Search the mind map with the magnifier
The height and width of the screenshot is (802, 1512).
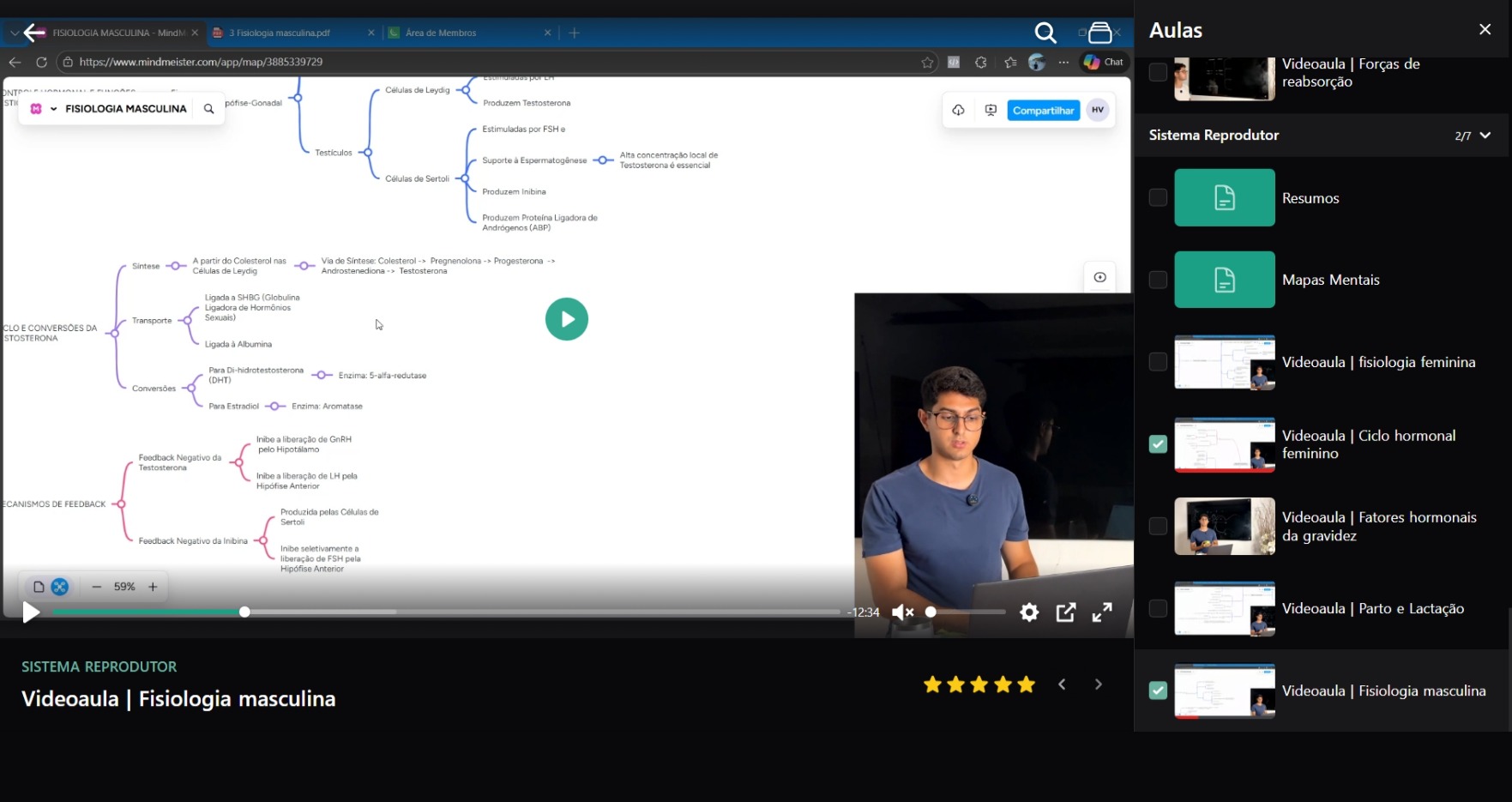(208, 109)
